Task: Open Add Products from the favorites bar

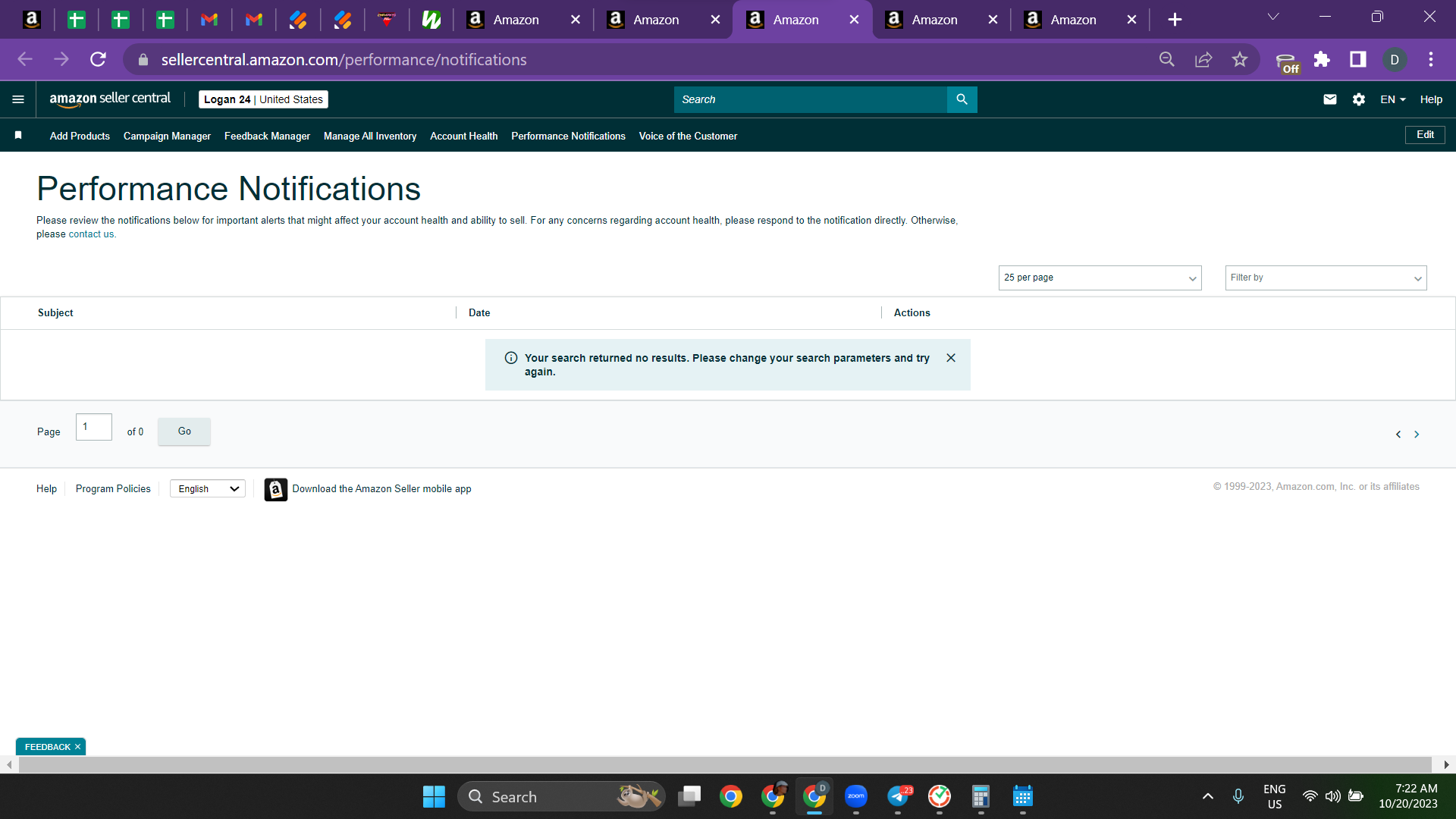Action: click(x=80, y=136)
